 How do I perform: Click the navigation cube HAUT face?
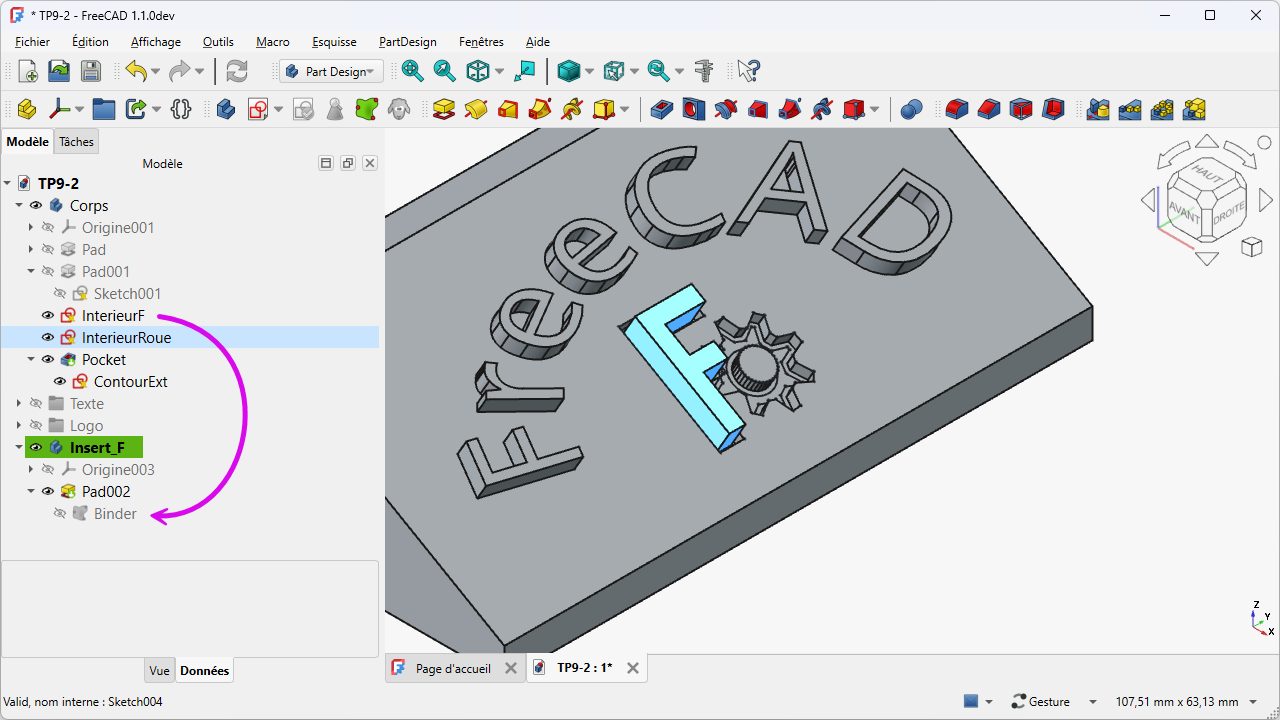(x=1207, y=175)
